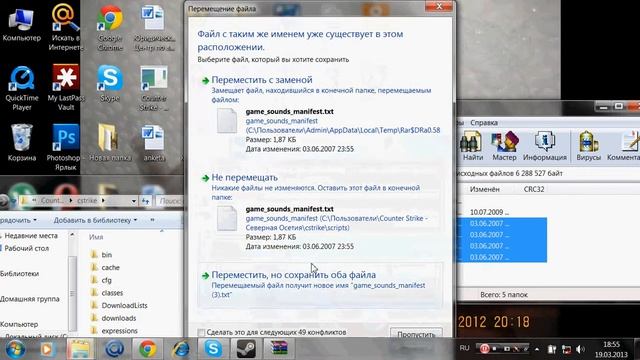Open Новая папка desktop folder
The height and width of the screenshot is (360, 640).
coord(110,143)
